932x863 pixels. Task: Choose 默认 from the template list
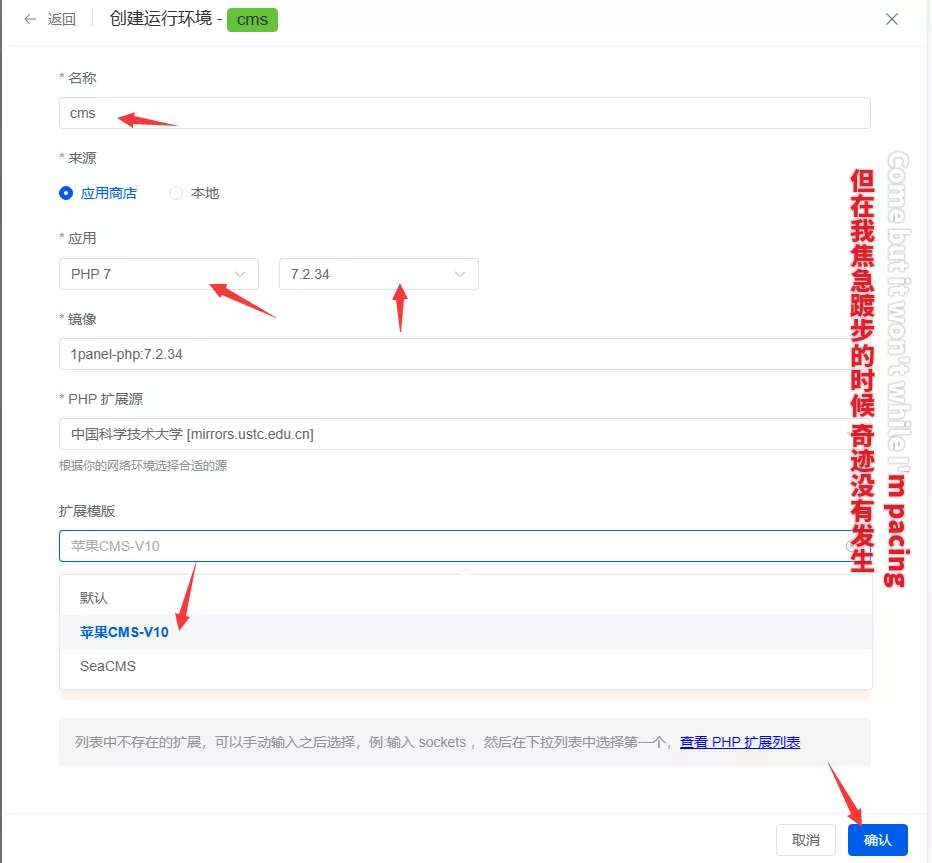click(x=94, y=598)
